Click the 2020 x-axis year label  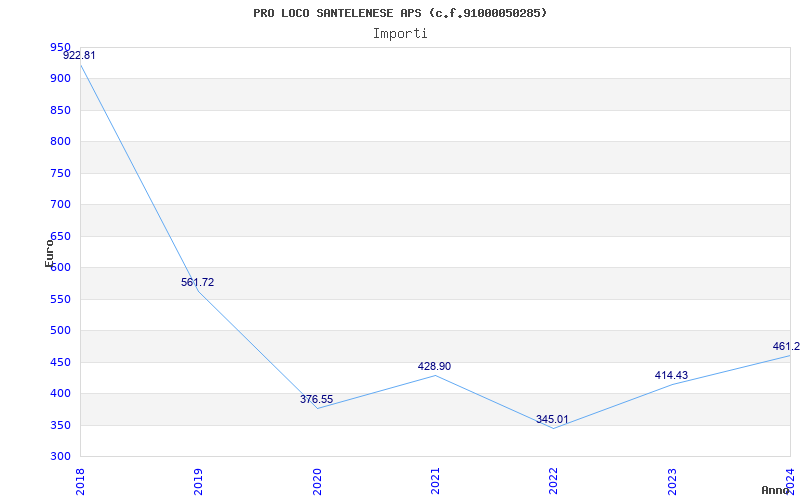click(x=317, y=481)
